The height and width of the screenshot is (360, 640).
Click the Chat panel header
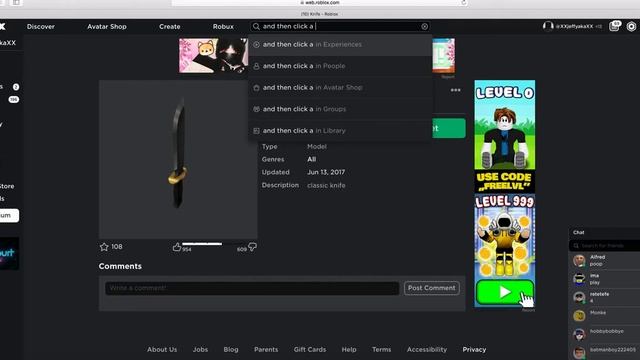point(604,233)
